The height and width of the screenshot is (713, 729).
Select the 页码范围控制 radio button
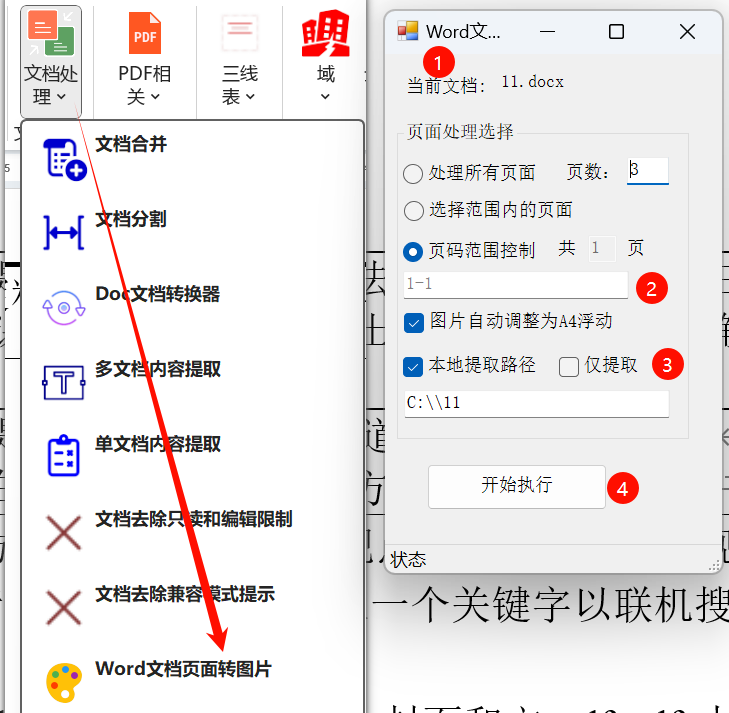[x=413, y=251]
